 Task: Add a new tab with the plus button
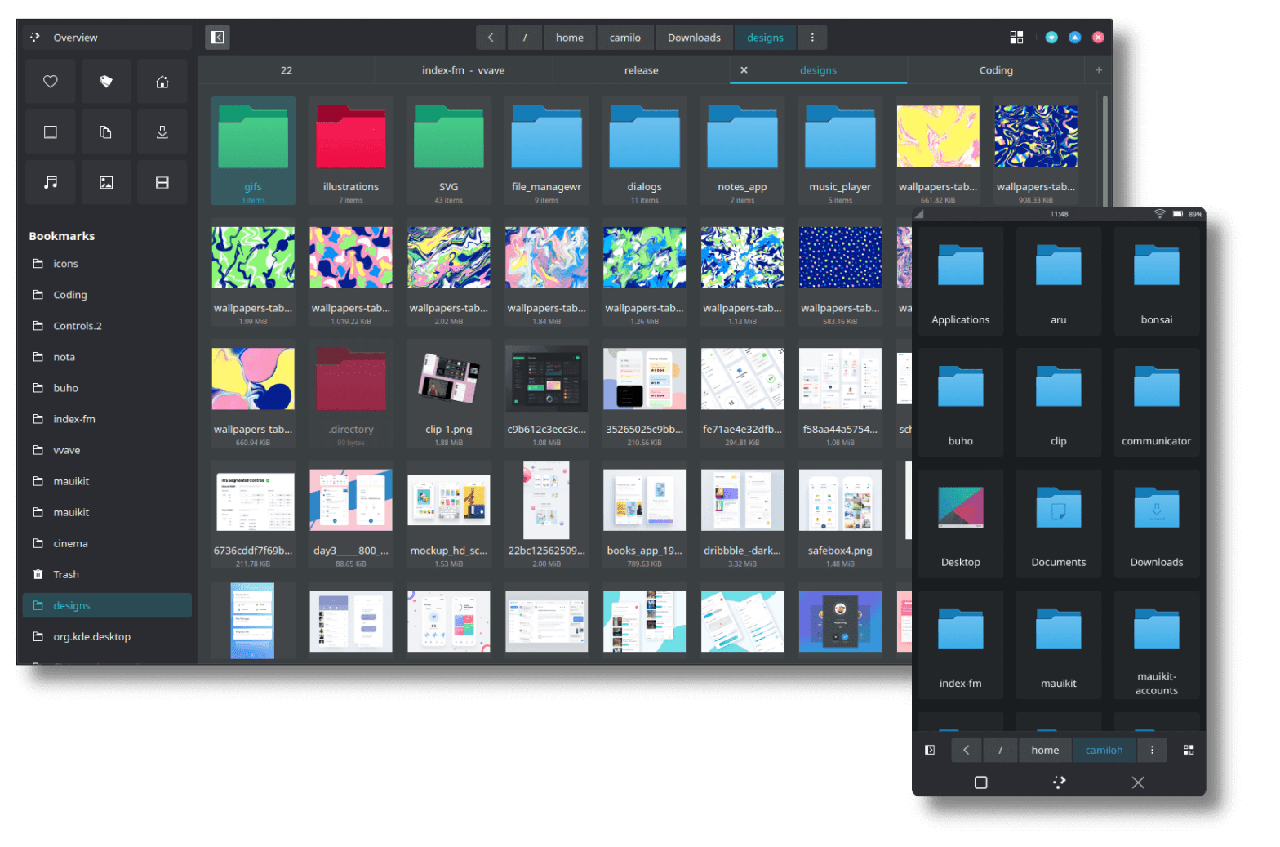coord(1099,70)
